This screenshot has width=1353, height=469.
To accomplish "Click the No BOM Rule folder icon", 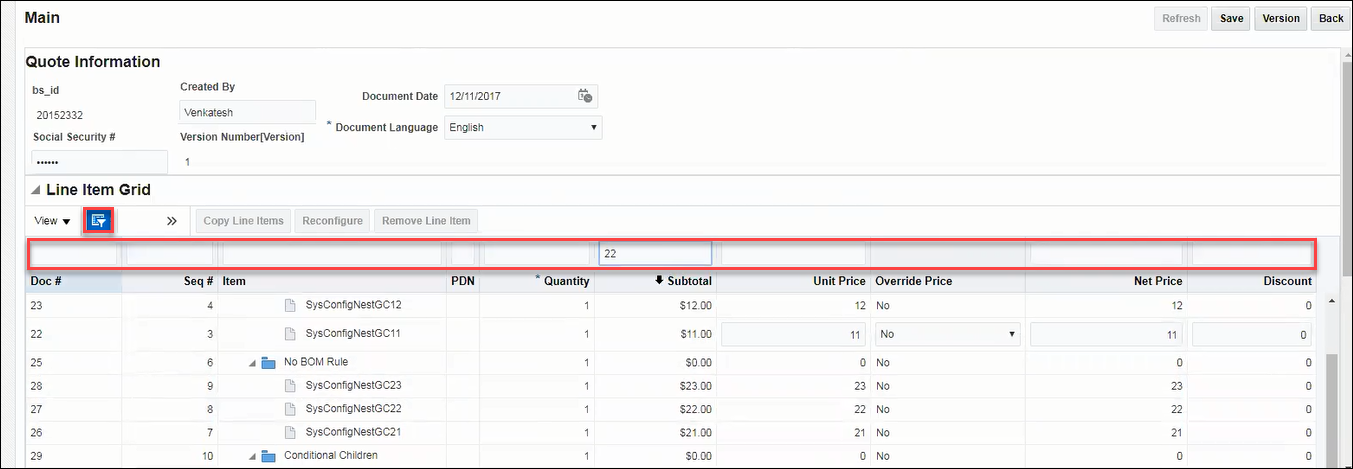I will 268,362.
